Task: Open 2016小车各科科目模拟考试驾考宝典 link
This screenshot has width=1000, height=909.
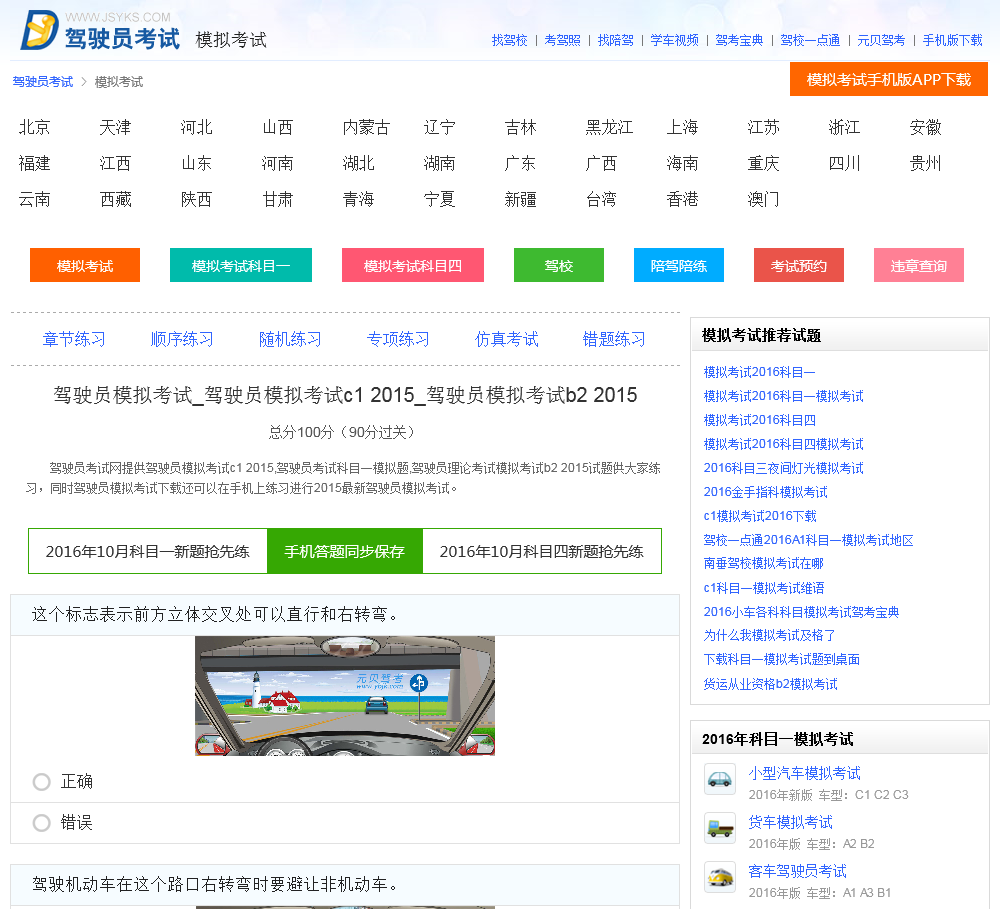Action: click(x=801, y=612)
